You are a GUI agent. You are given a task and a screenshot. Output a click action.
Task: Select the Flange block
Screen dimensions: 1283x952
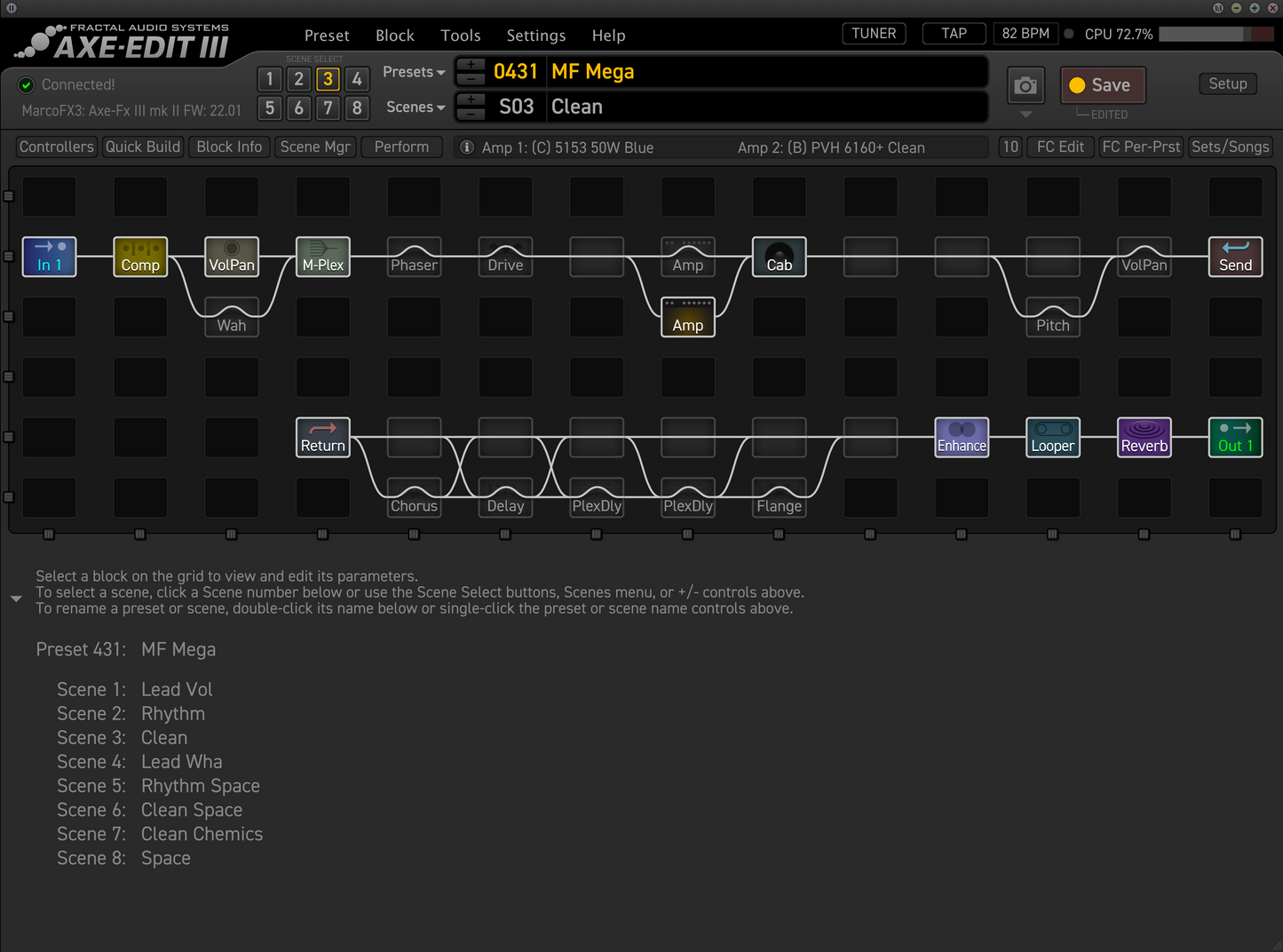click(780, 498)
